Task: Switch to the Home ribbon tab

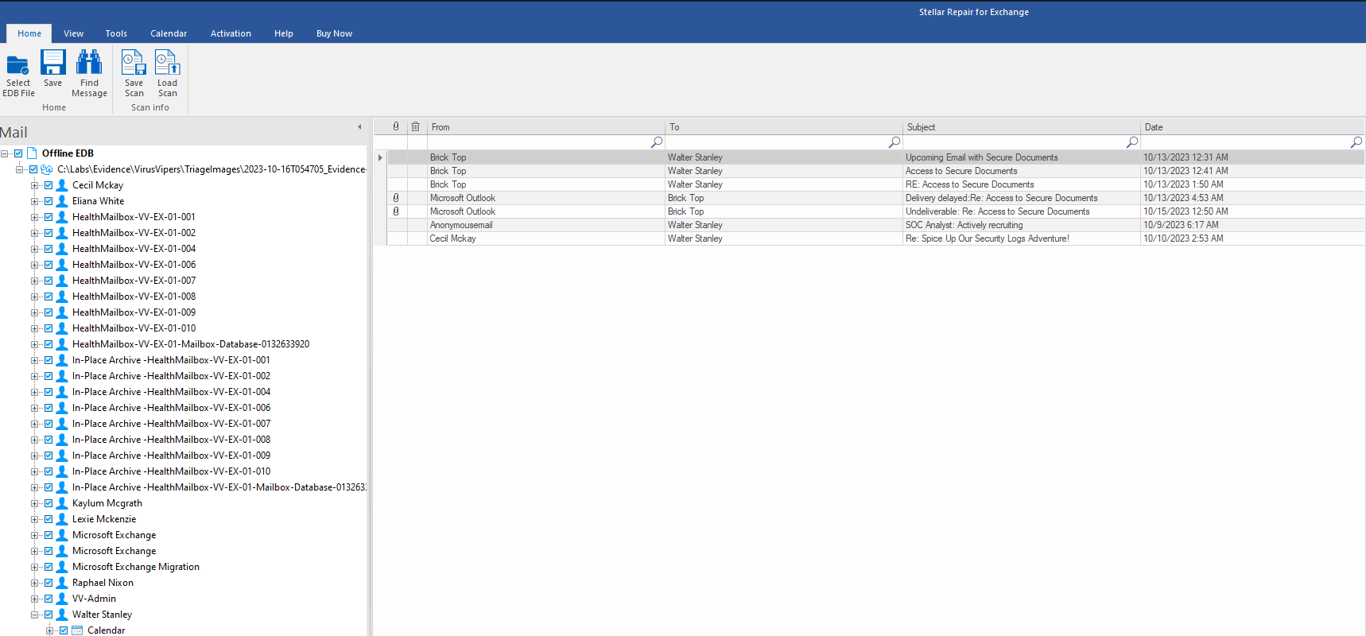Action: (x=29, y=33)
